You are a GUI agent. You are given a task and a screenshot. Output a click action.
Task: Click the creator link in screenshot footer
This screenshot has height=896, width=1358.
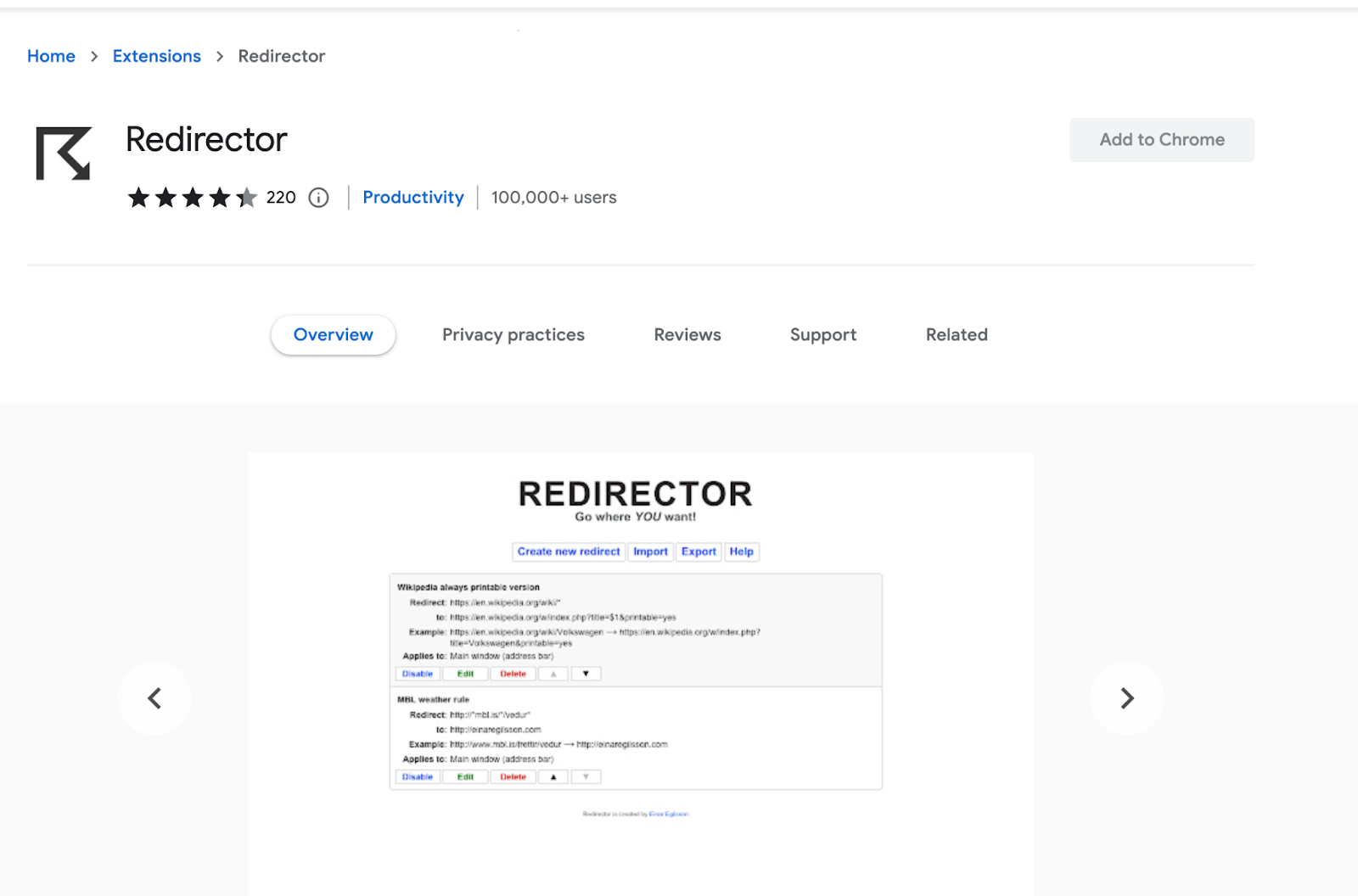tap(669, 815)
